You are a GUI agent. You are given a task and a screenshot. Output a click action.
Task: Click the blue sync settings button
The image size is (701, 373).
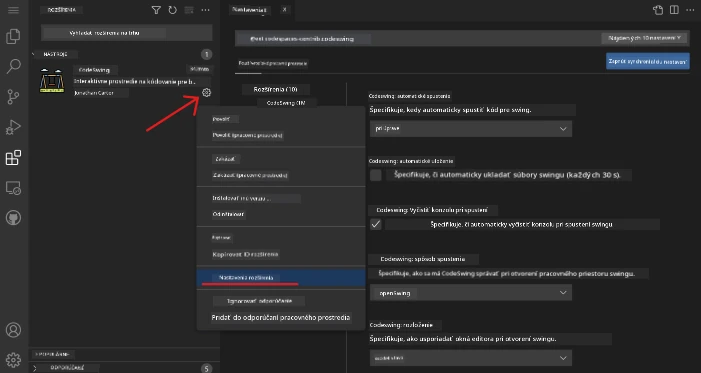(x=647, y=61)
